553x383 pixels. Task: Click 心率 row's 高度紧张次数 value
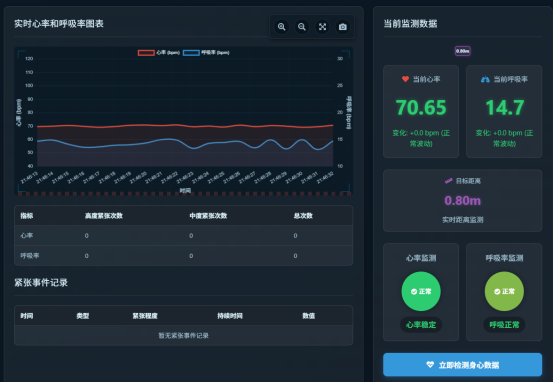click(86, 236)
